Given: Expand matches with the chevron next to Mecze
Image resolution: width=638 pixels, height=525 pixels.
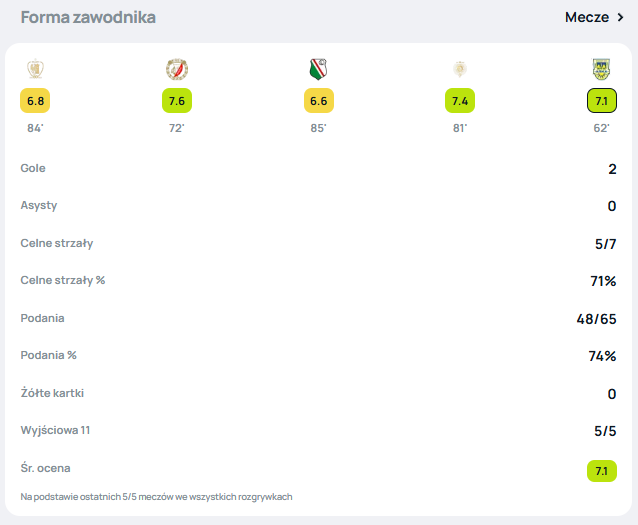Looking at the screenshot, I should pyautogui.click(x=621, y=17).
